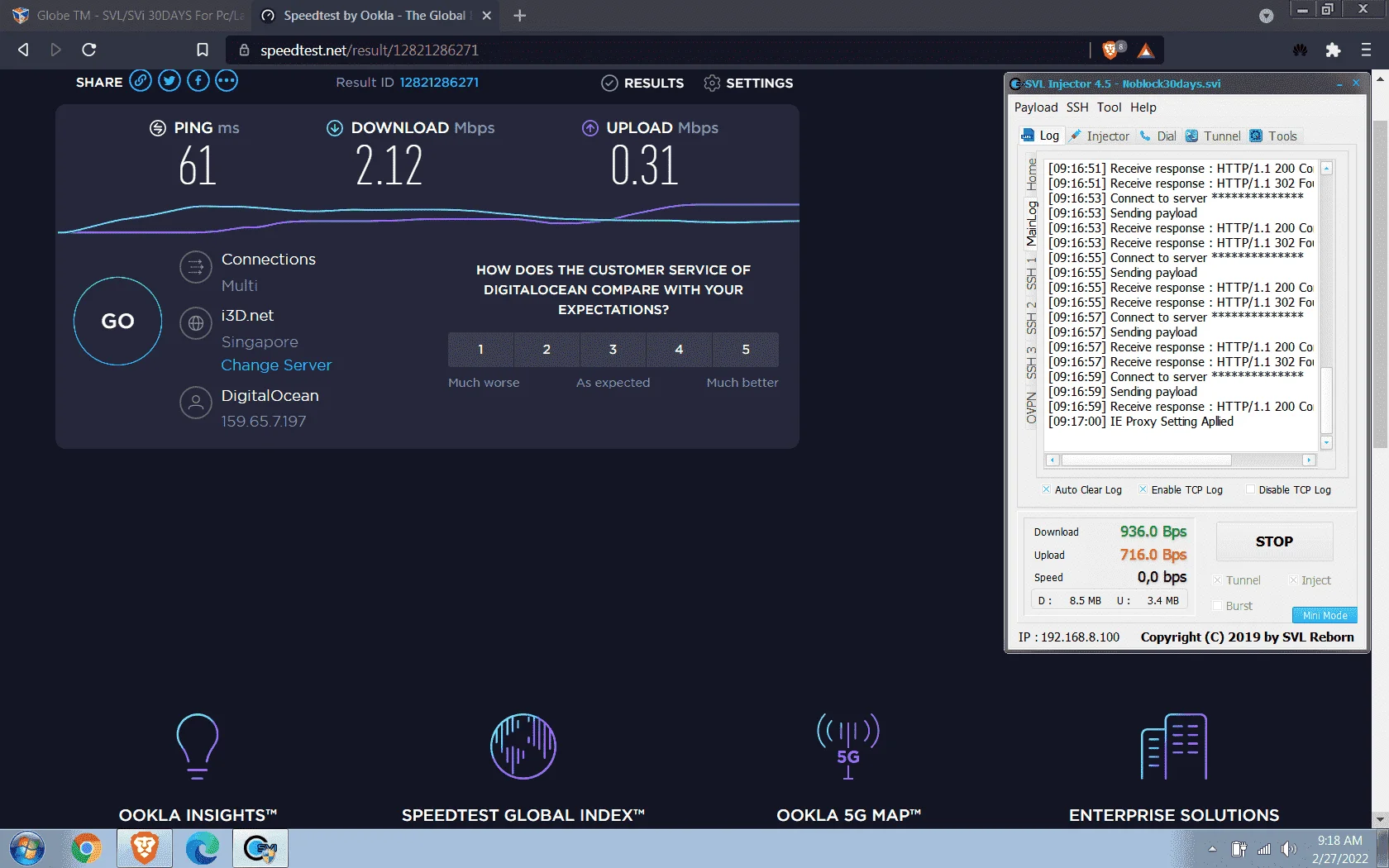The width and height of the screenshot is (1389, 868).
Task: Open Speedtest SETTINGS
Action: click(x=748, y=83)
